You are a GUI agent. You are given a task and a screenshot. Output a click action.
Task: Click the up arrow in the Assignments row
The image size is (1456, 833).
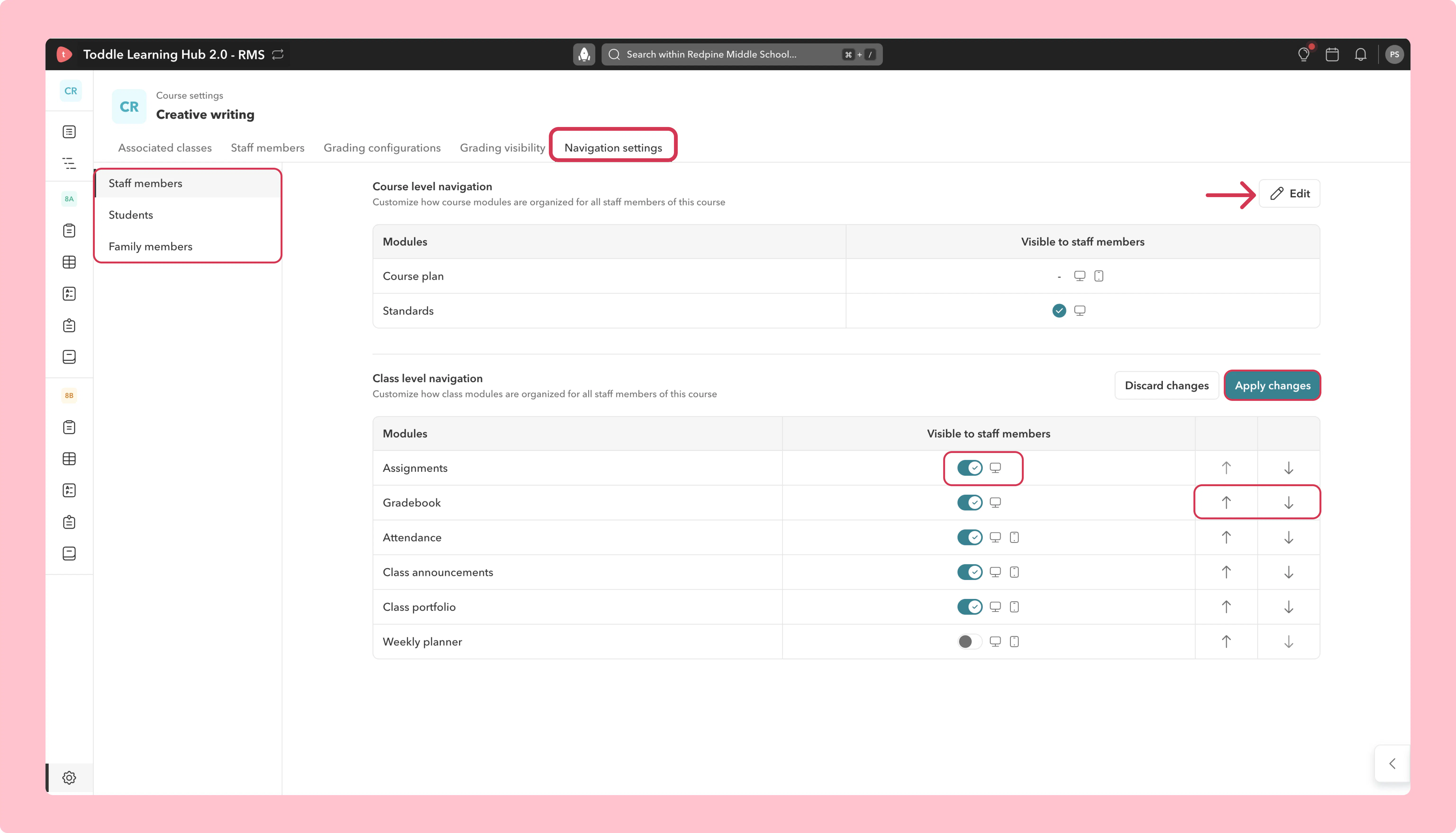click(x=1226, y=468)
